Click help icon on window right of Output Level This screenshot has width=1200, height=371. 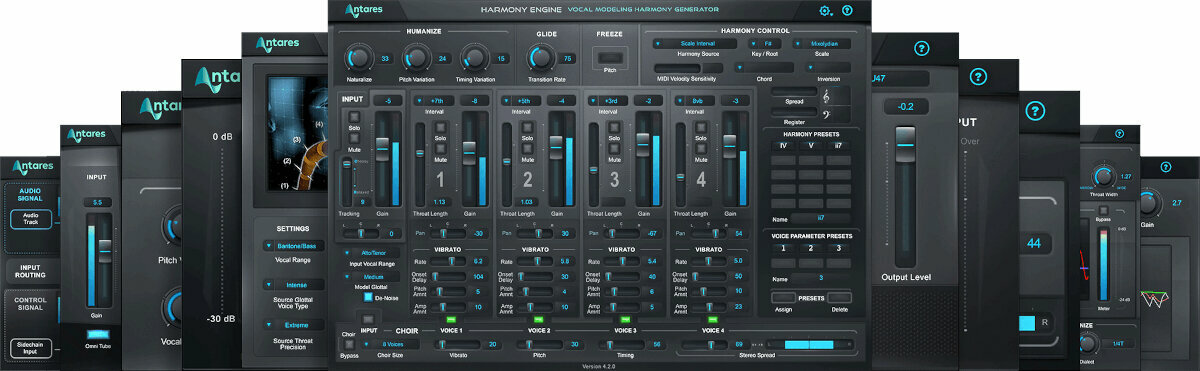pos(979,76)
